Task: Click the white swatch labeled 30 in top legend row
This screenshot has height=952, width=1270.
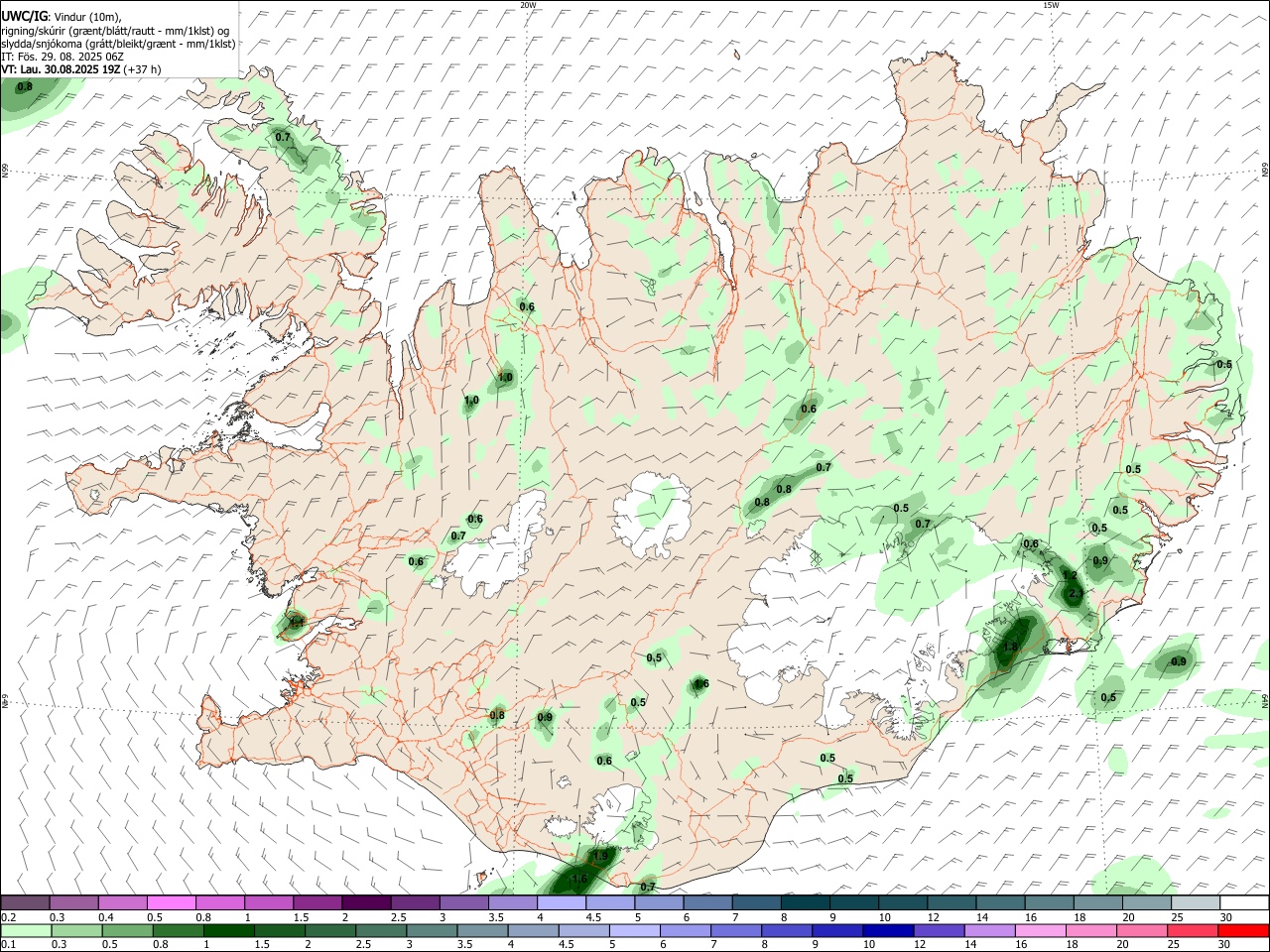Action: pyautogui.click(x=1244, y=902)
